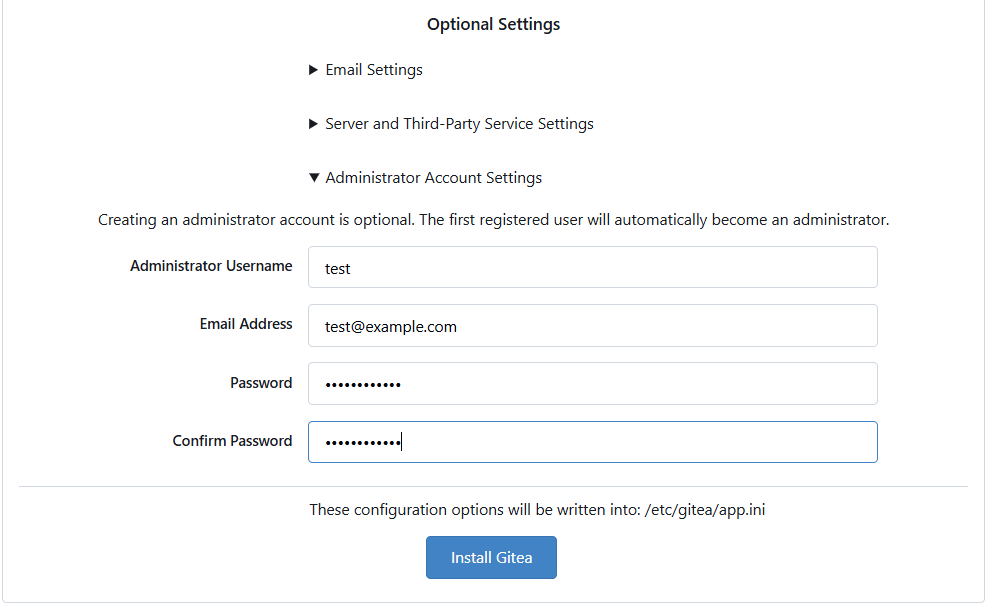Click the Optional Settings heading
The height and width of the screenshot is (605, 986).
pos(494,25)
